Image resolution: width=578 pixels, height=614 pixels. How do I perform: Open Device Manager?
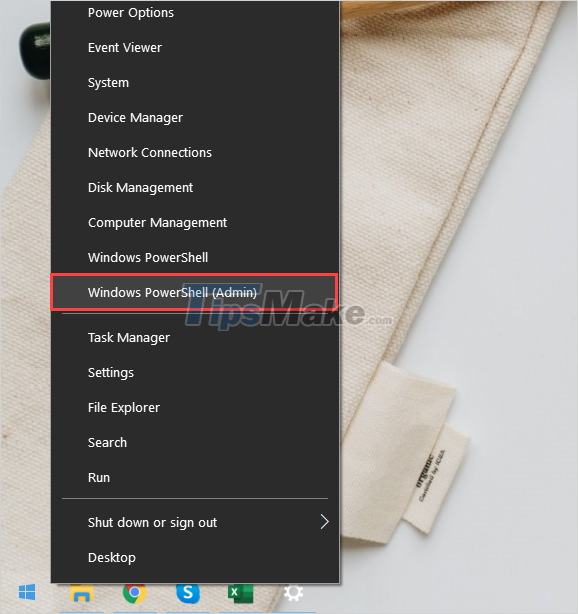(x=195, y=117)
